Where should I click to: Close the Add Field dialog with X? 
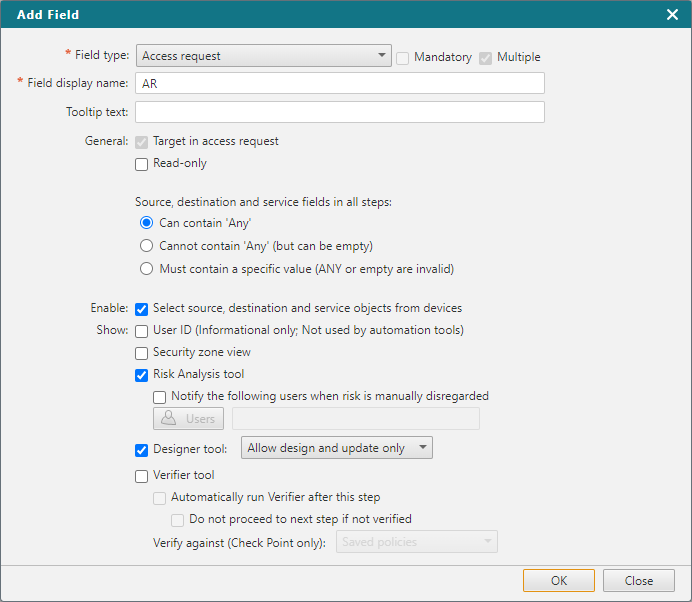pos(672,15)
